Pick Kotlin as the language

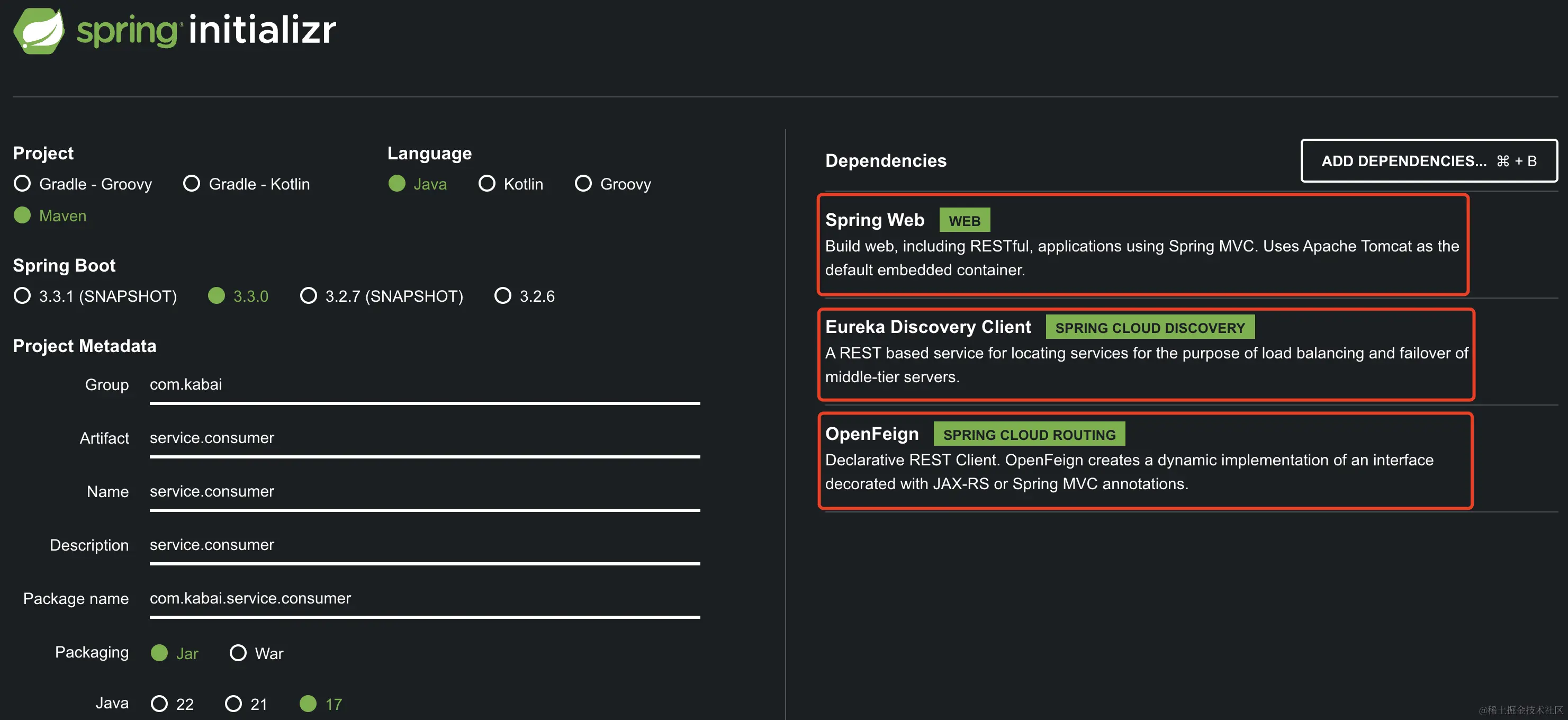pos(487,184)
